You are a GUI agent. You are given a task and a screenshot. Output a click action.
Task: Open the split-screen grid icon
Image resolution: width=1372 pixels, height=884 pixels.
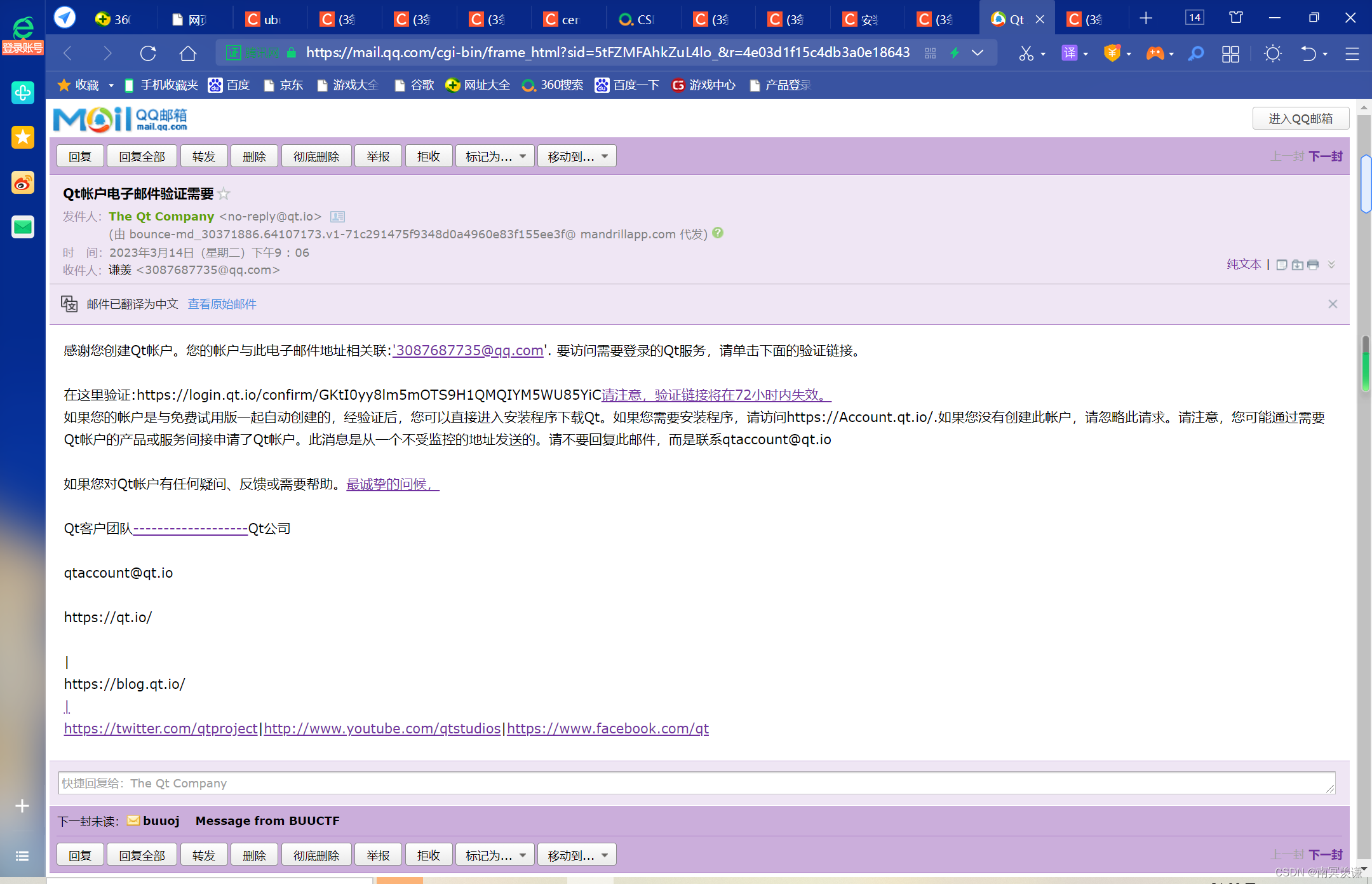click(x=1230, y=53)
